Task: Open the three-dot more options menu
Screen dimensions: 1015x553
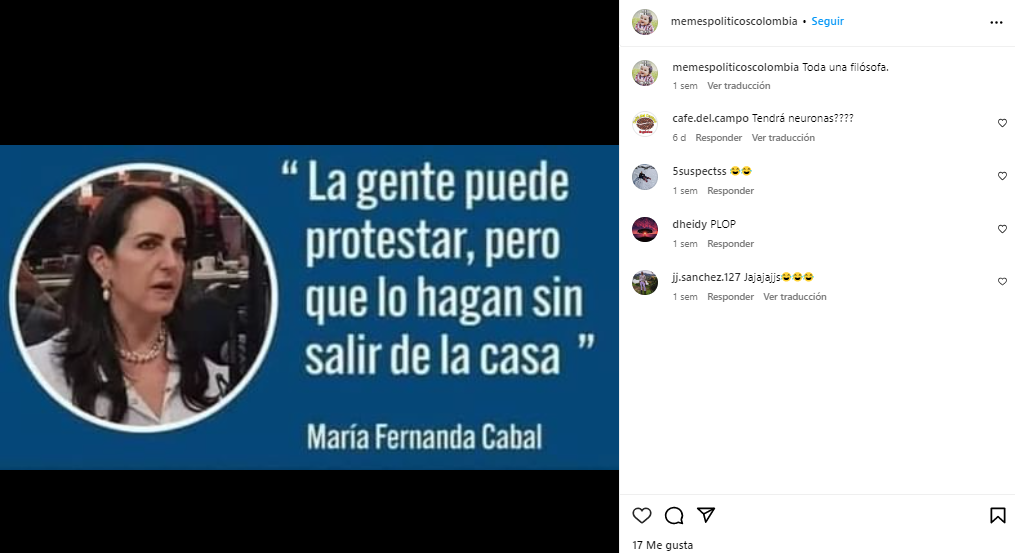Action: (996, 23)
